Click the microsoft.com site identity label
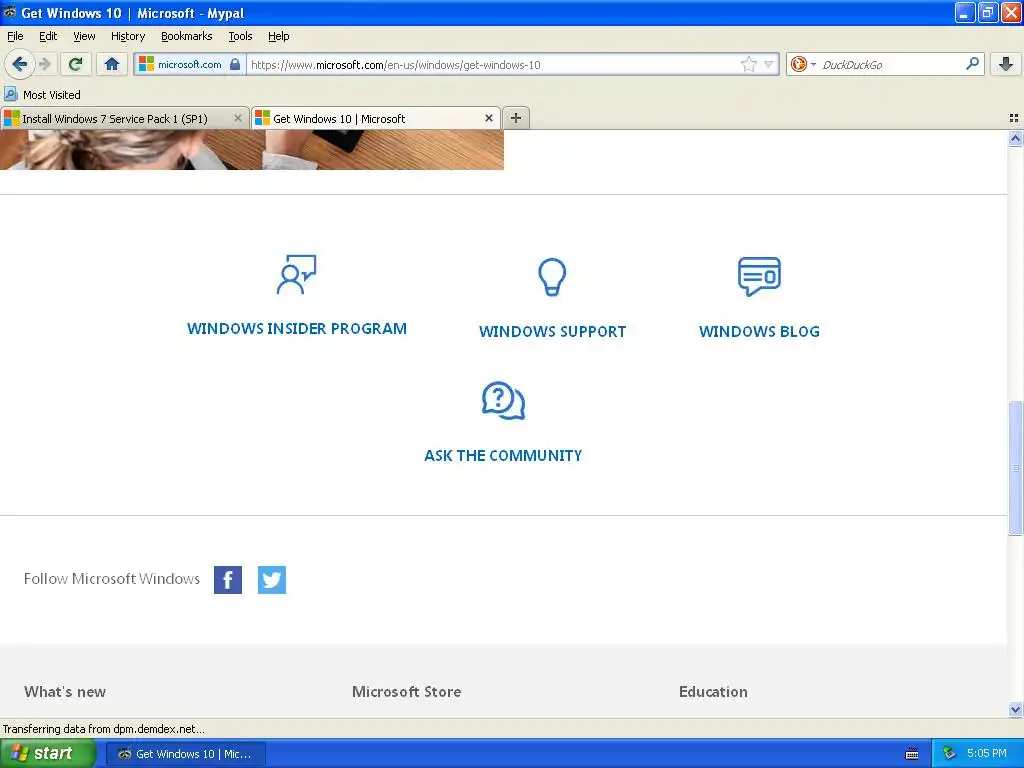 tap(189, 64)
